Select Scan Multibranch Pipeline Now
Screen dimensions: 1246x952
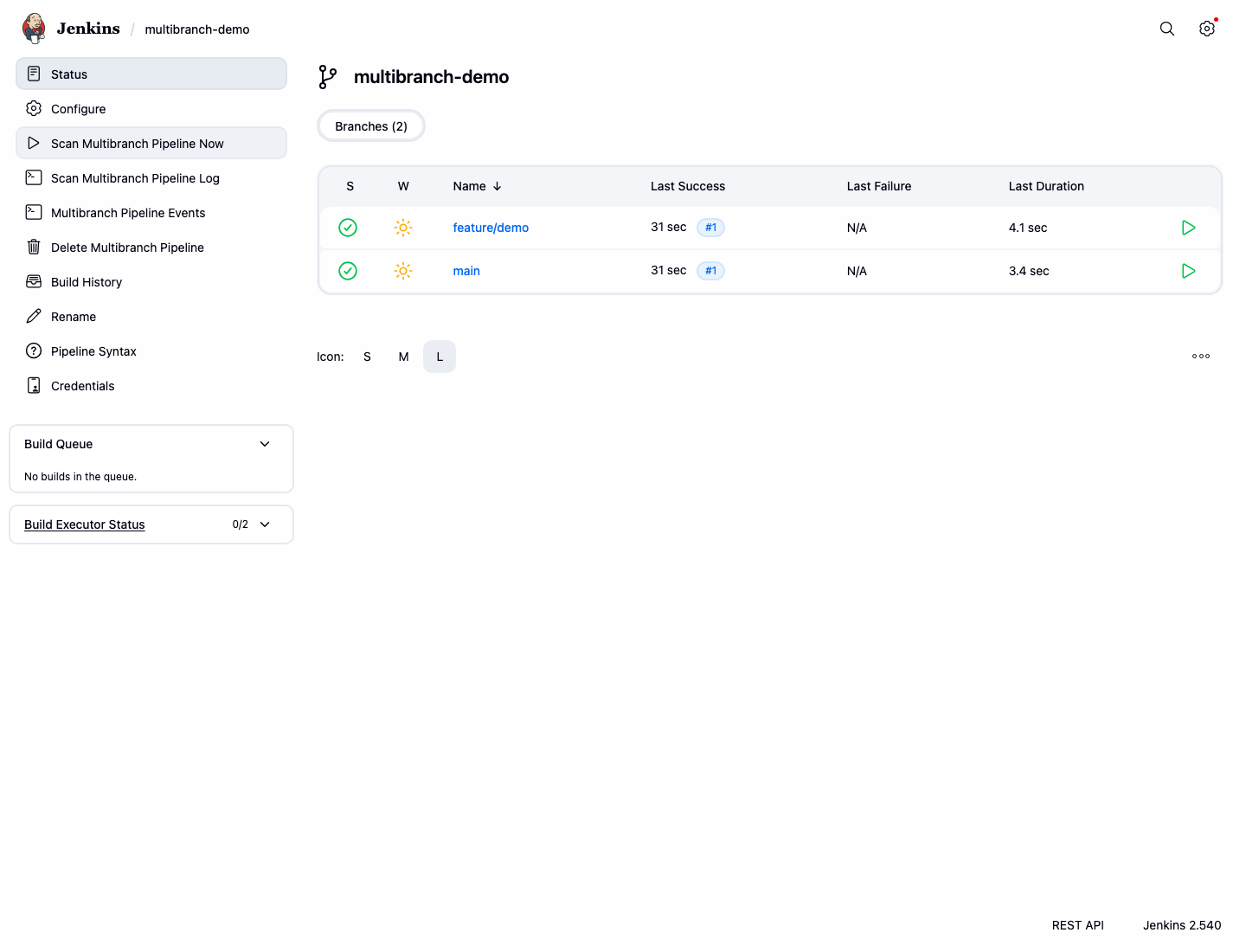(x=151, y=143)
